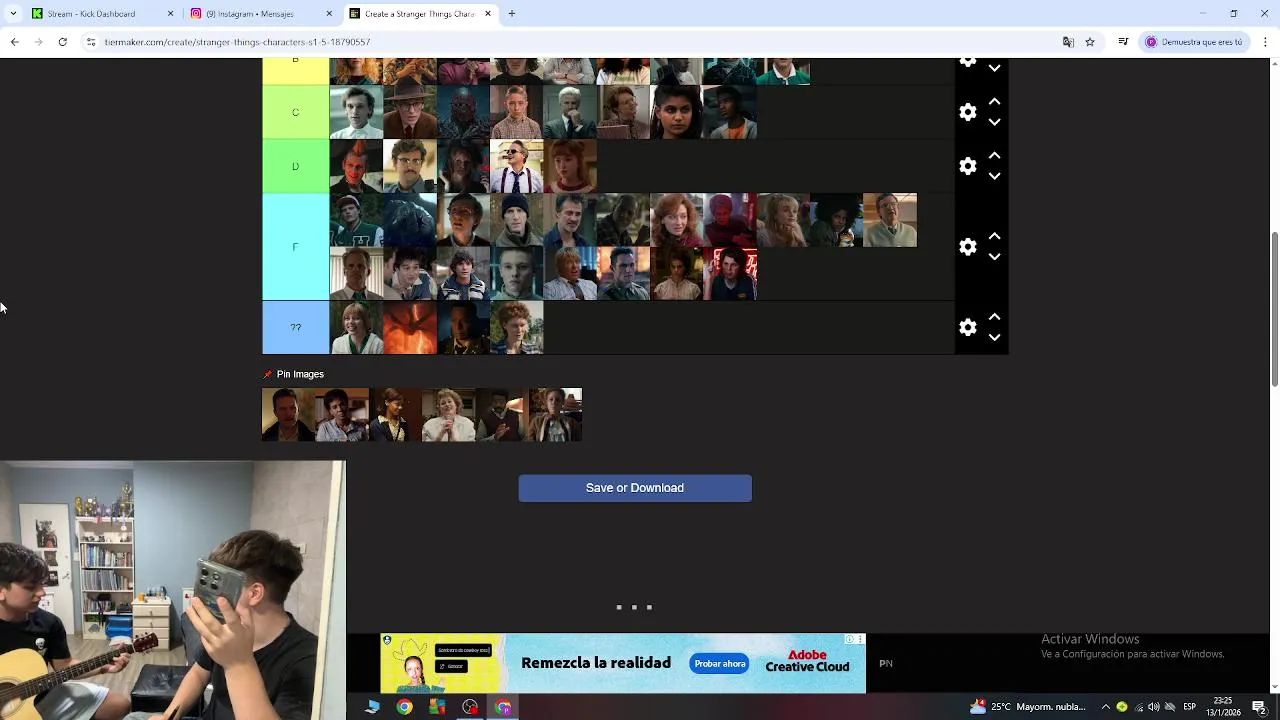Move tier C row down
This screenshot has height=720, width=1280.
(994, 122)
